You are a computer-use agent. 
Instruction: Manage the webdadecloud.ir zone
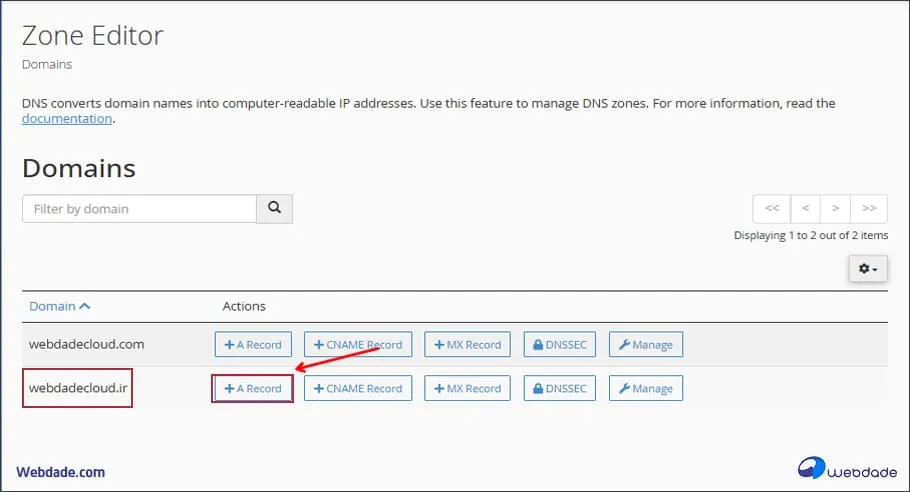pyautogui.click(x=645, y=388)
